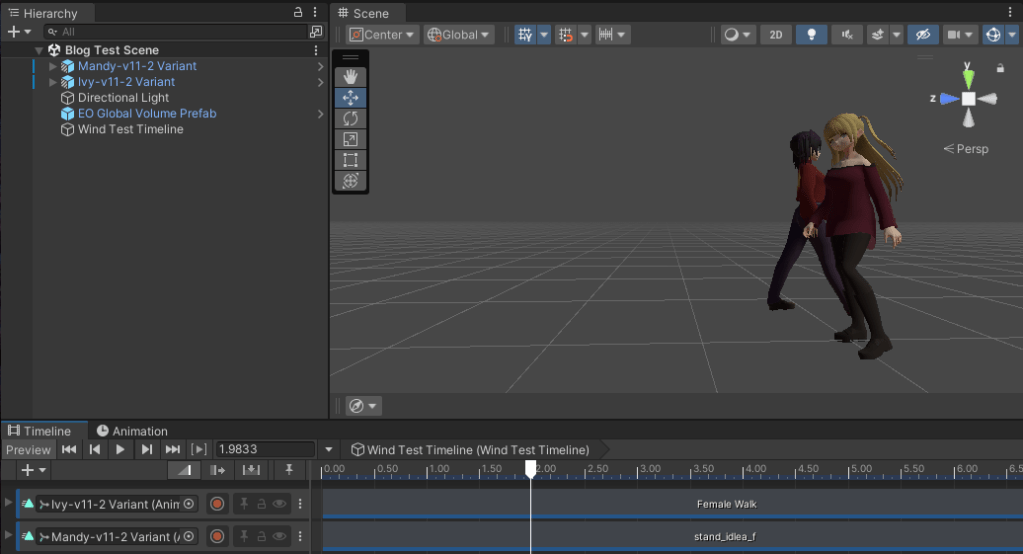Click the timeline marker pin icon
Image resolution: width=1023 pixels, height=554 pixels.
pos(288,470)
